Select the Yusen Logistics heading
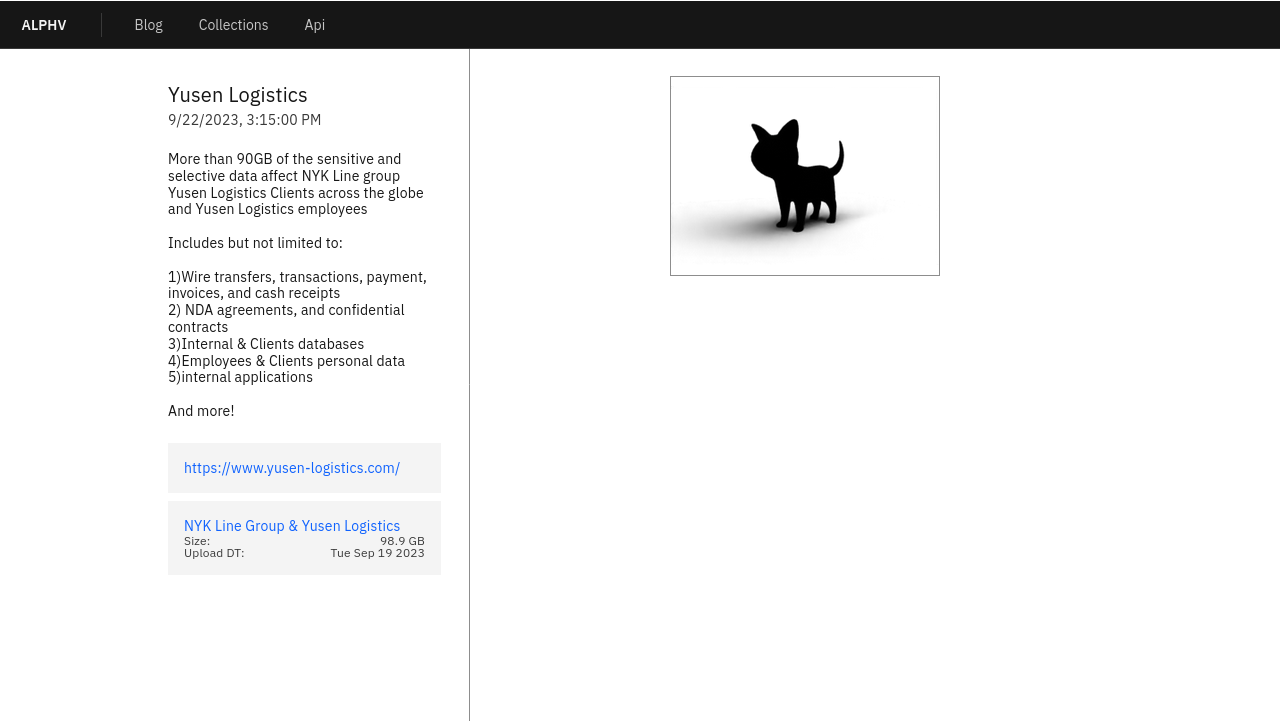Screen dimensions: 1280x721 pyautogui.click(x=238, y=95)
